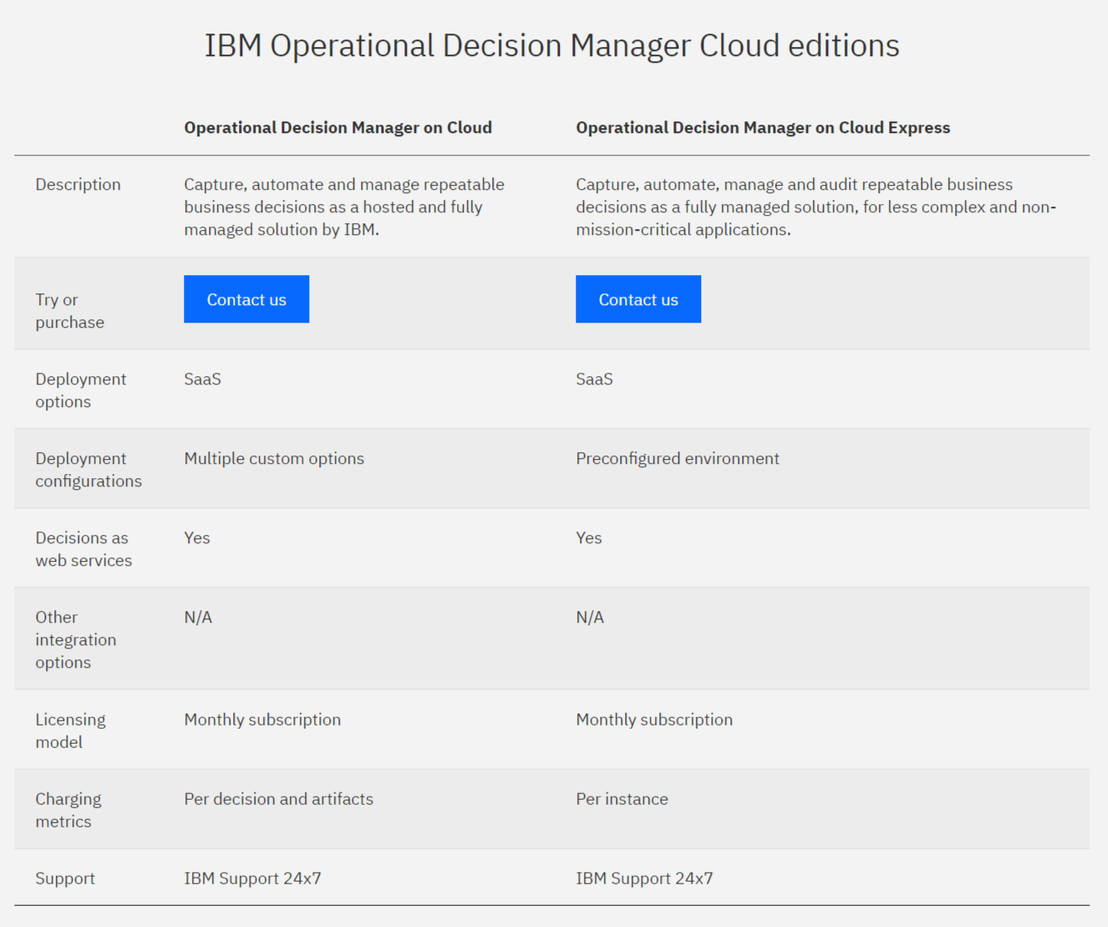1108x927 pixels.
Task: Select the Multiple custom options cell
Action: coord(273,457)
